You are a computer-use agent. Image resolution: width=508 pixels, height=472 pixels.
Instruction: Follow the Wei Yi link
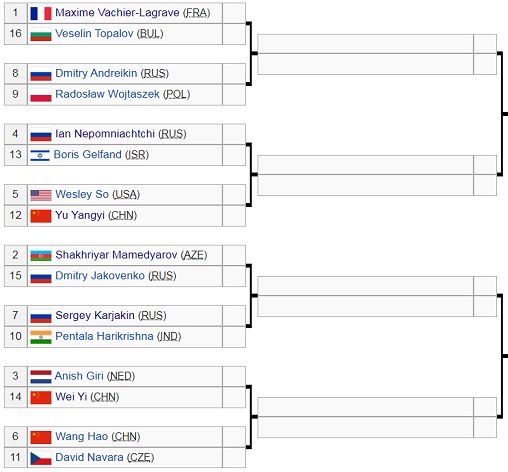(71, 397)
